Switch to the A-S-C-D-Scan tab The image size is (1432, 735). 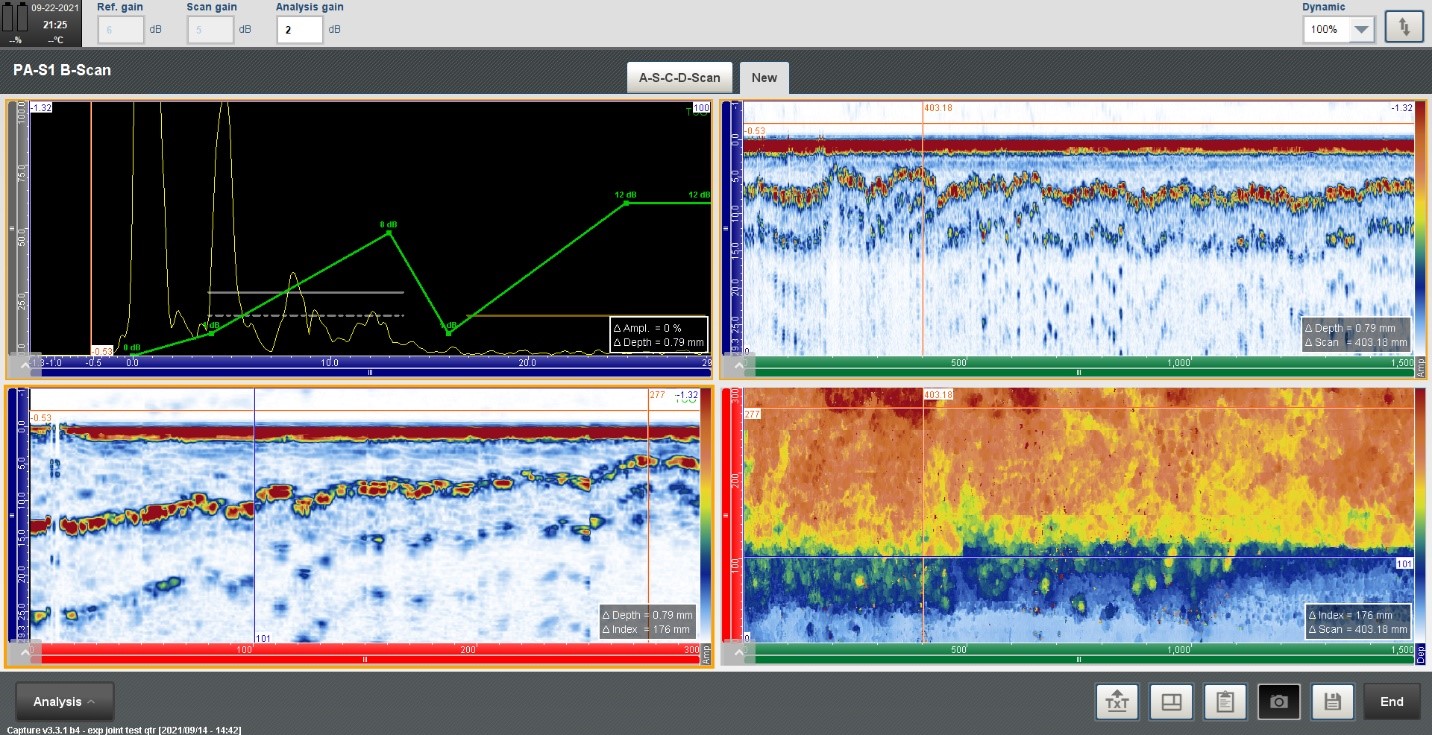[x=679, y=78]
